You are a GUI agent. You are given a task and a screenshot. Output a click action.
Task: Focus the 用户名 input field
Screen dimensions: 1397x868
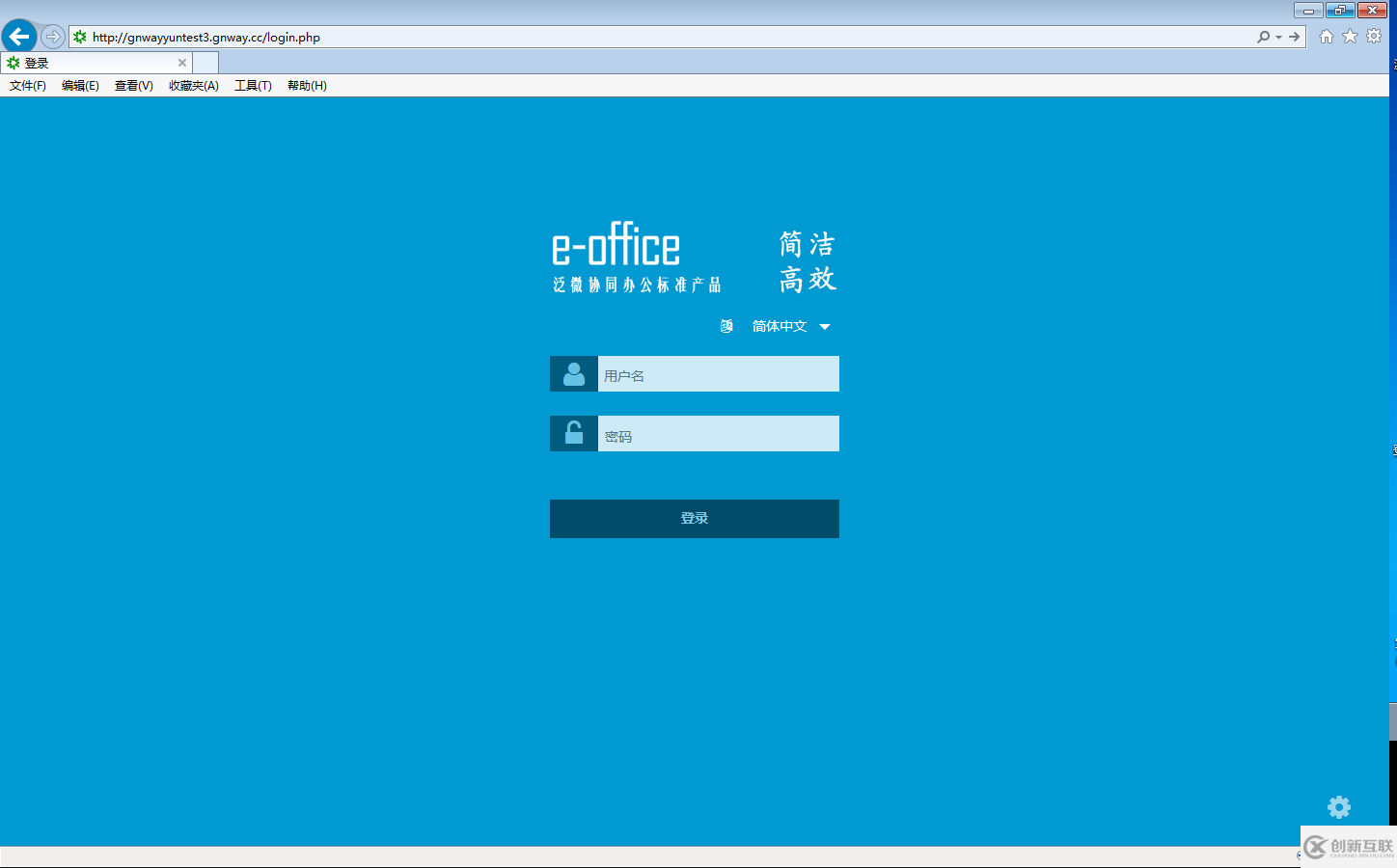[719, 374]
